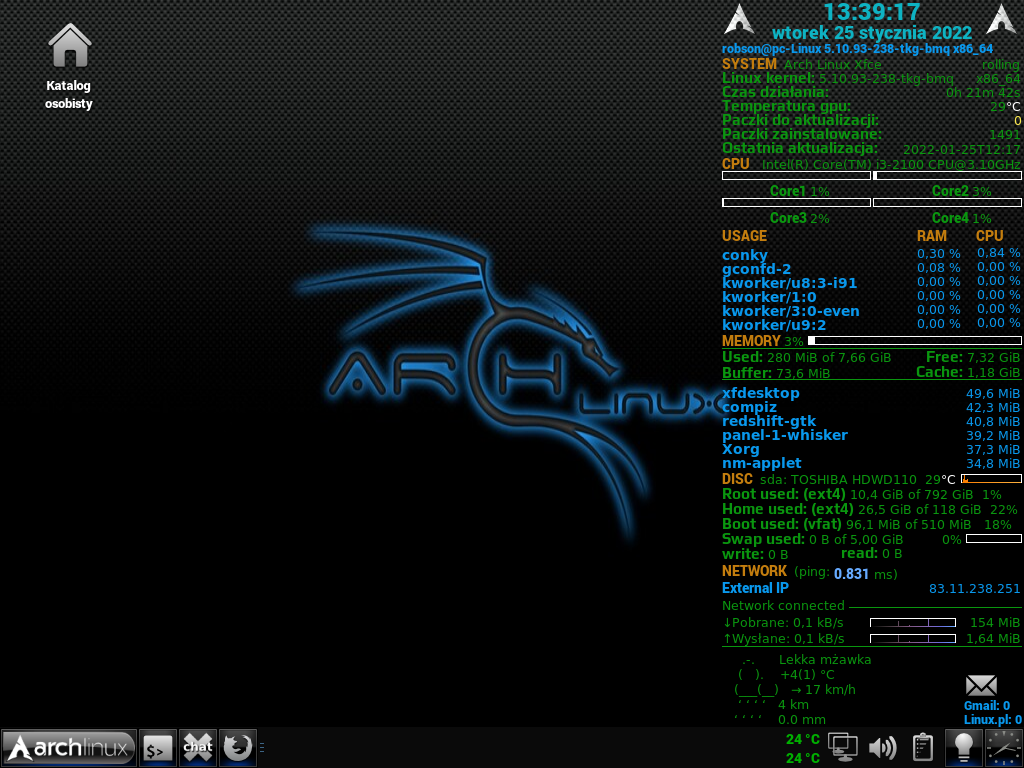Click the External IP address 83.11.238.251
Image resolution: width=1024 pixels, height=768 pixels.
974,588
